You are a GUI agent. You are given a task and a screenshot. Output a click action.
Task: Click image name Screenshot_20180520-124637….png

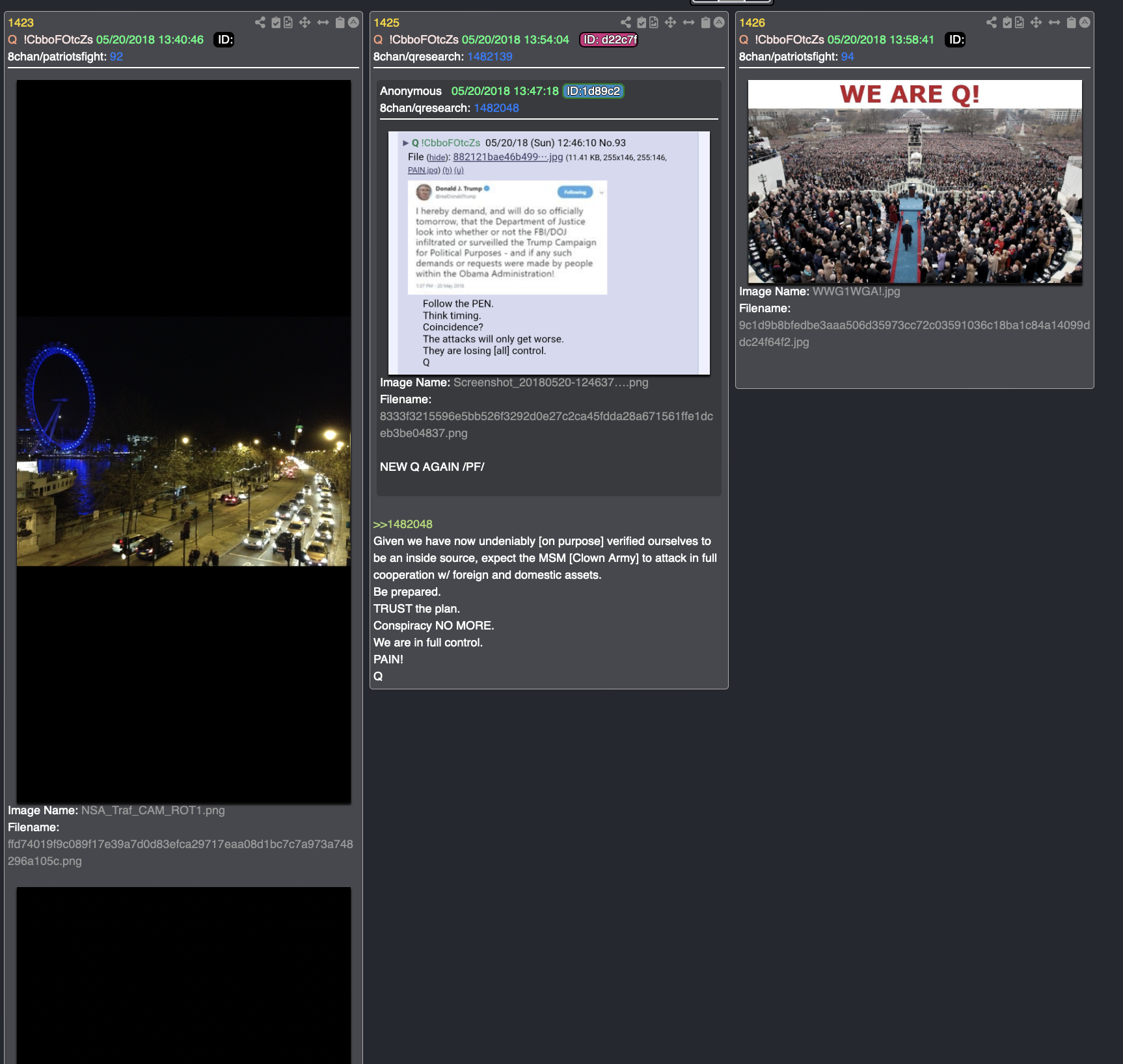pyautogui.click(x=550, y=382)
